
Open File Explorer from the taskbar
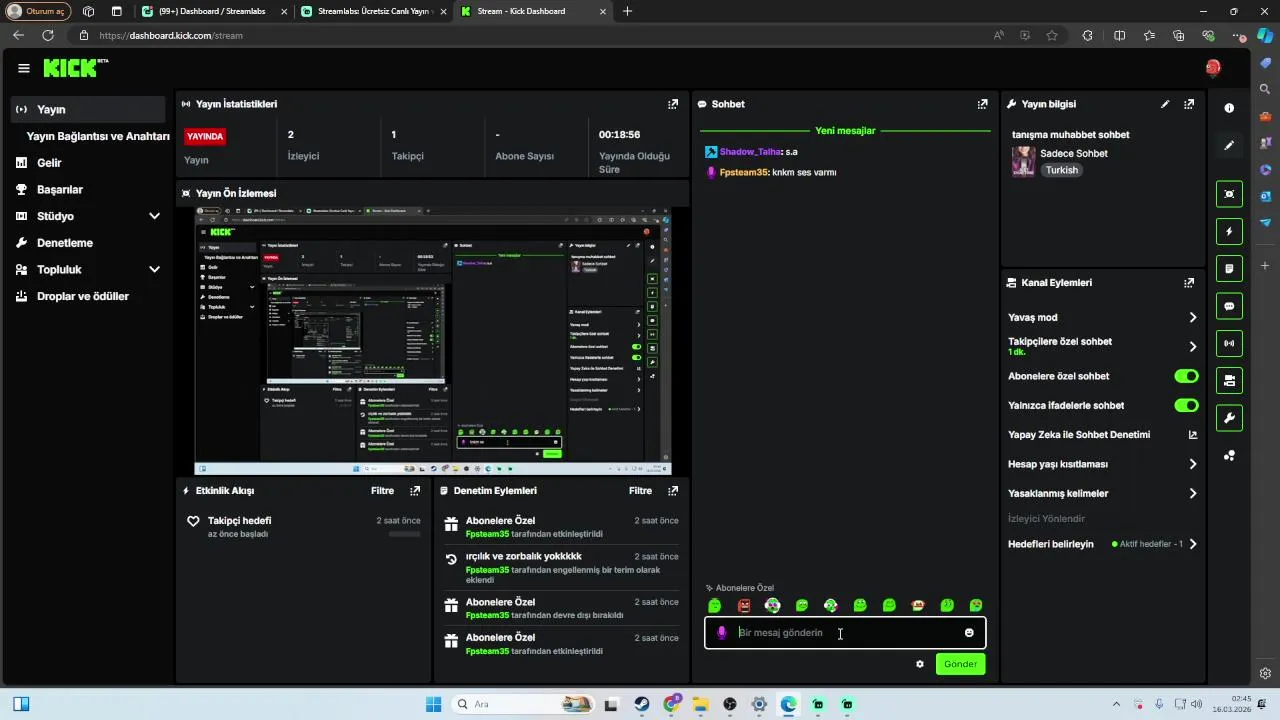click(x=700, y=704)
